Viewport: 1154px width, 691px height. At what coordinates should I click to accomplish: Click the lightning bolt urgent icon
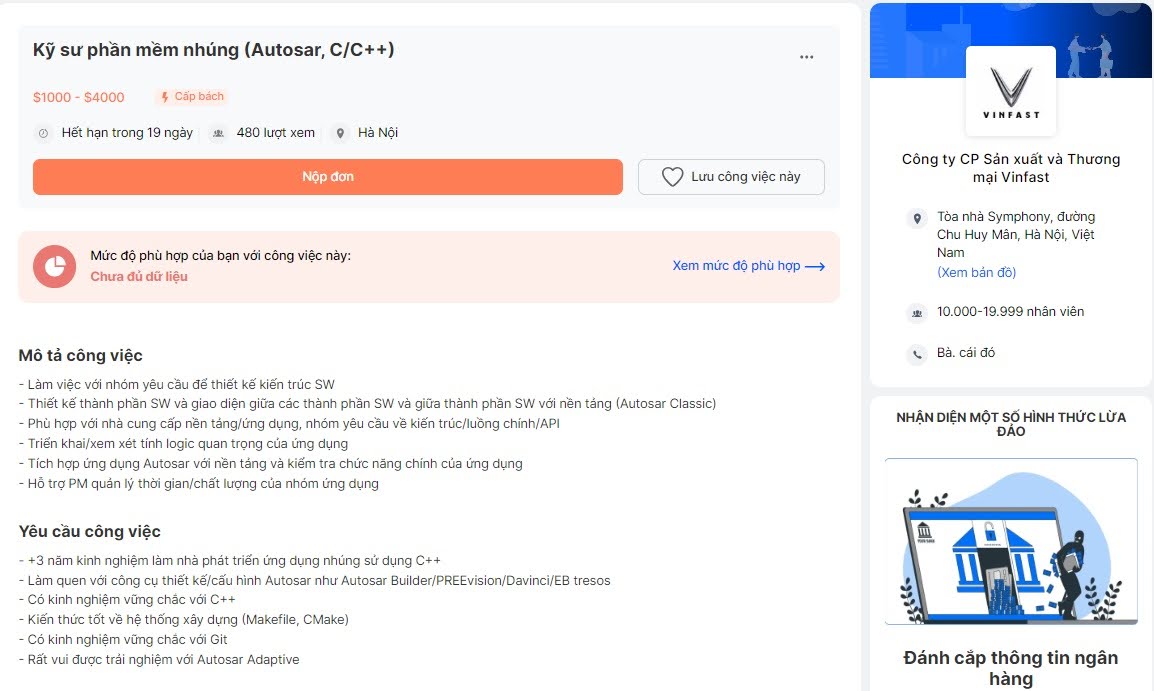click(x=164, y=97)
